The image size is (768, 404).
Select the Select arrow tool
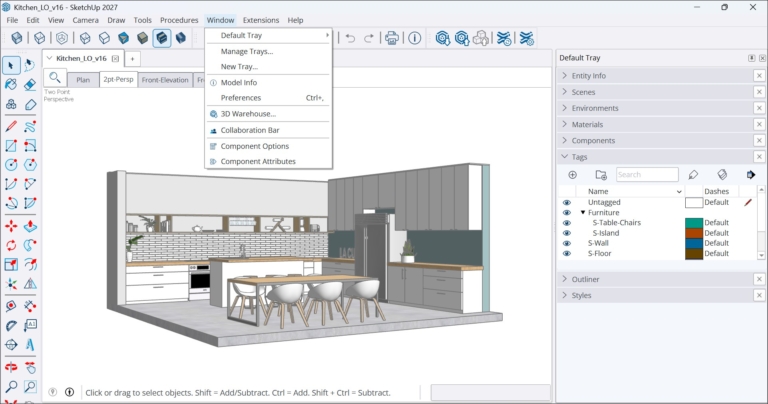click(11, 65)
